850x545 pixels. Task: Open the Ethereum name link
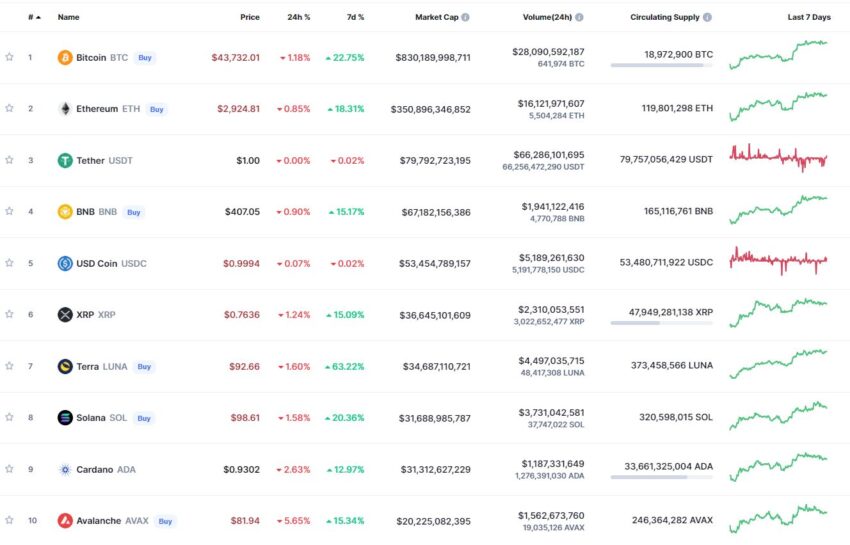click(97, 109)
